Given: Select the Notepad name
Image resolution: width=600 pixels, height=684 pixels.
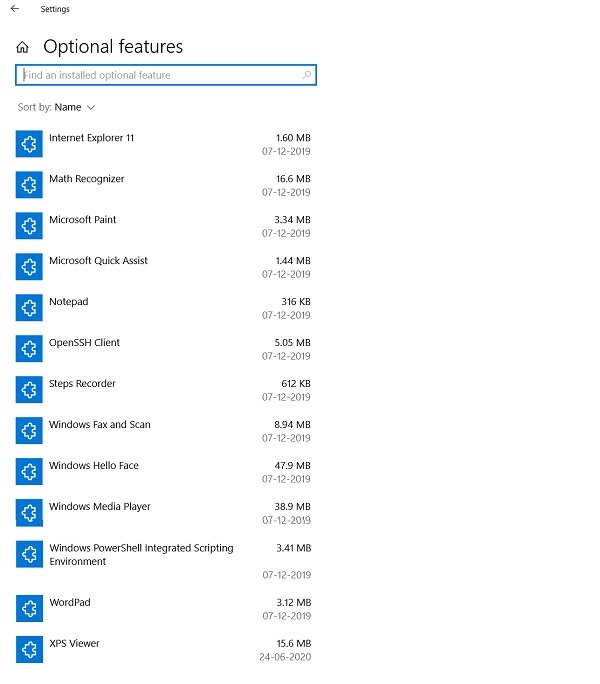Looking at the screenshot, I should pos(69,302).
